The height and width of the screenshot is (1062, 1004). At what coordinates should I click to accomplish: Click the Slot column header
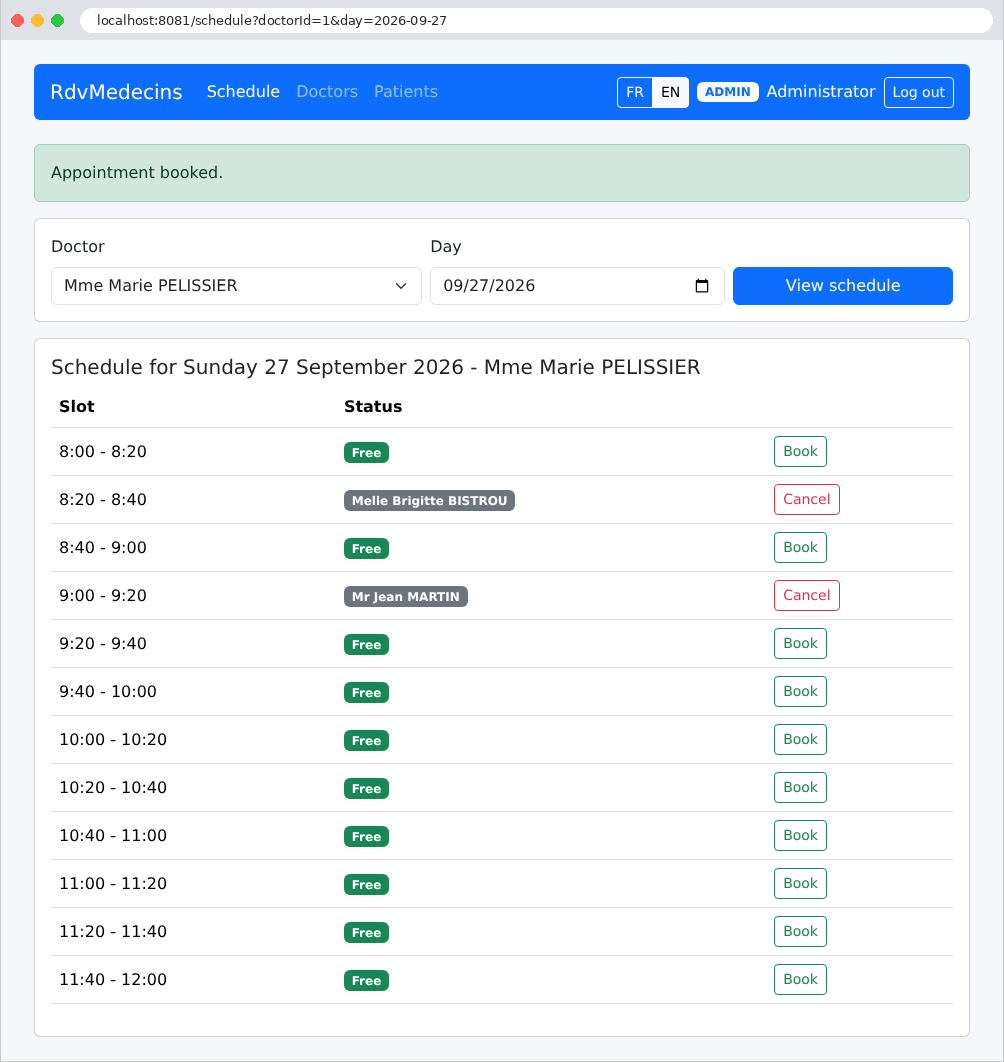77,406
